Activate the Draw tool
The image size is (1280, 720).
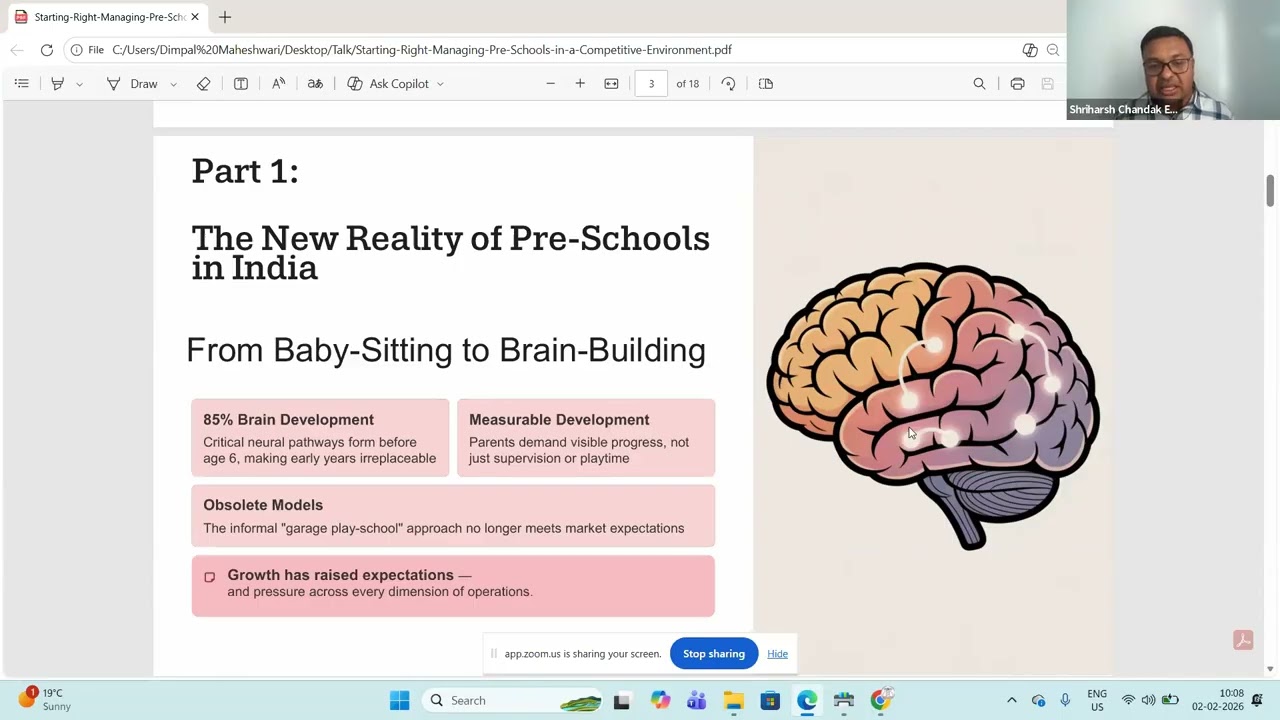tap(133, 84)
